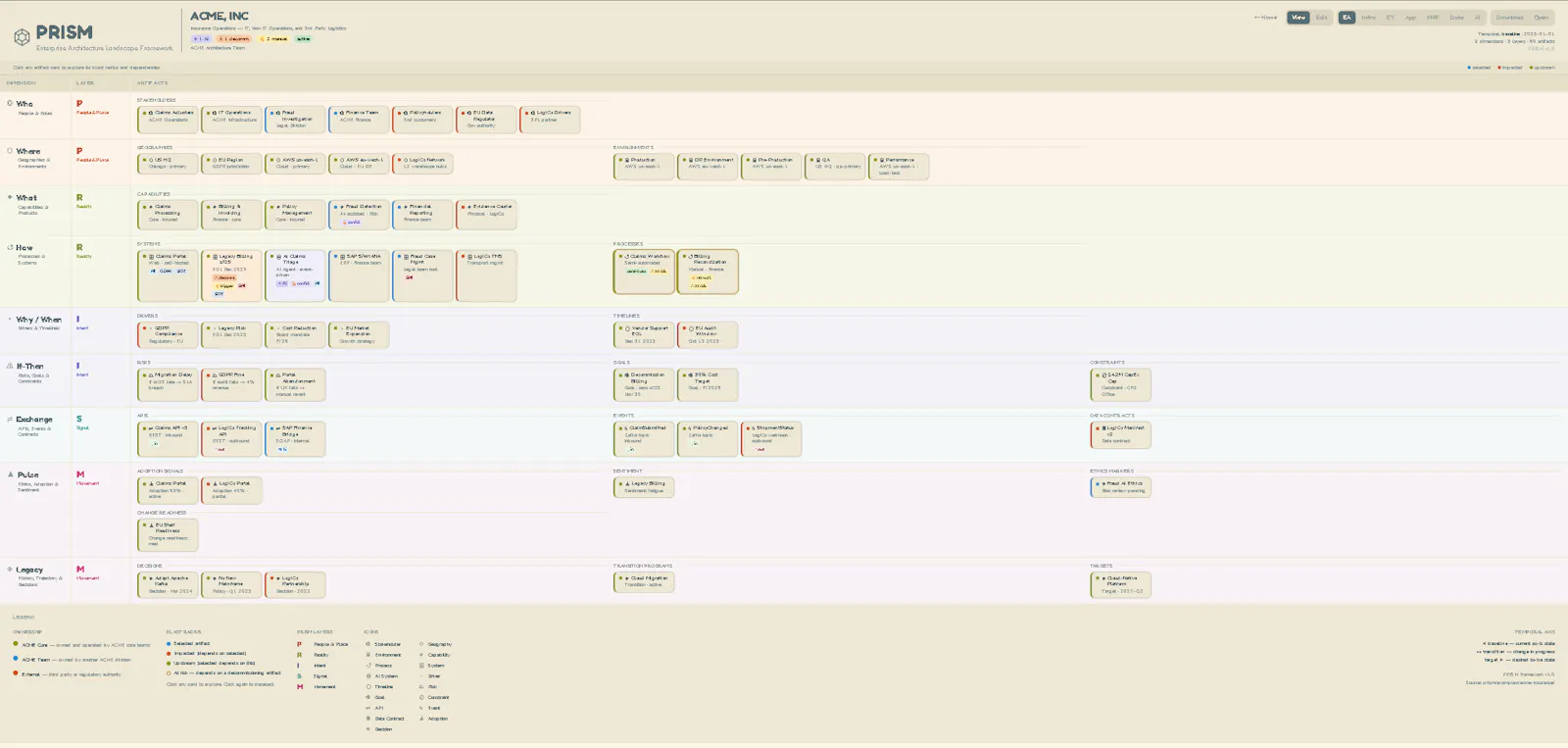Go back via the Home link
This screenshot has height=748, width=1568.
1266,18
